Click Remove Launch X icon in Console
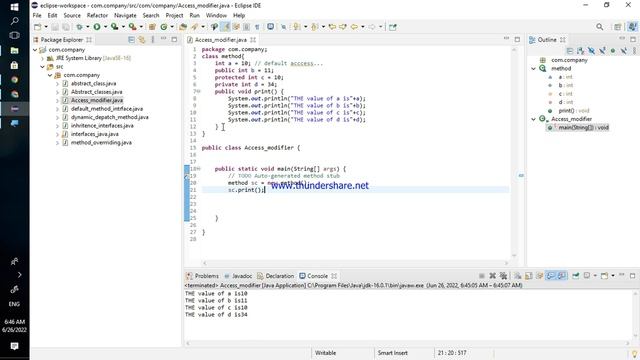This screenshot has height=360, width=640. (493, 276)
